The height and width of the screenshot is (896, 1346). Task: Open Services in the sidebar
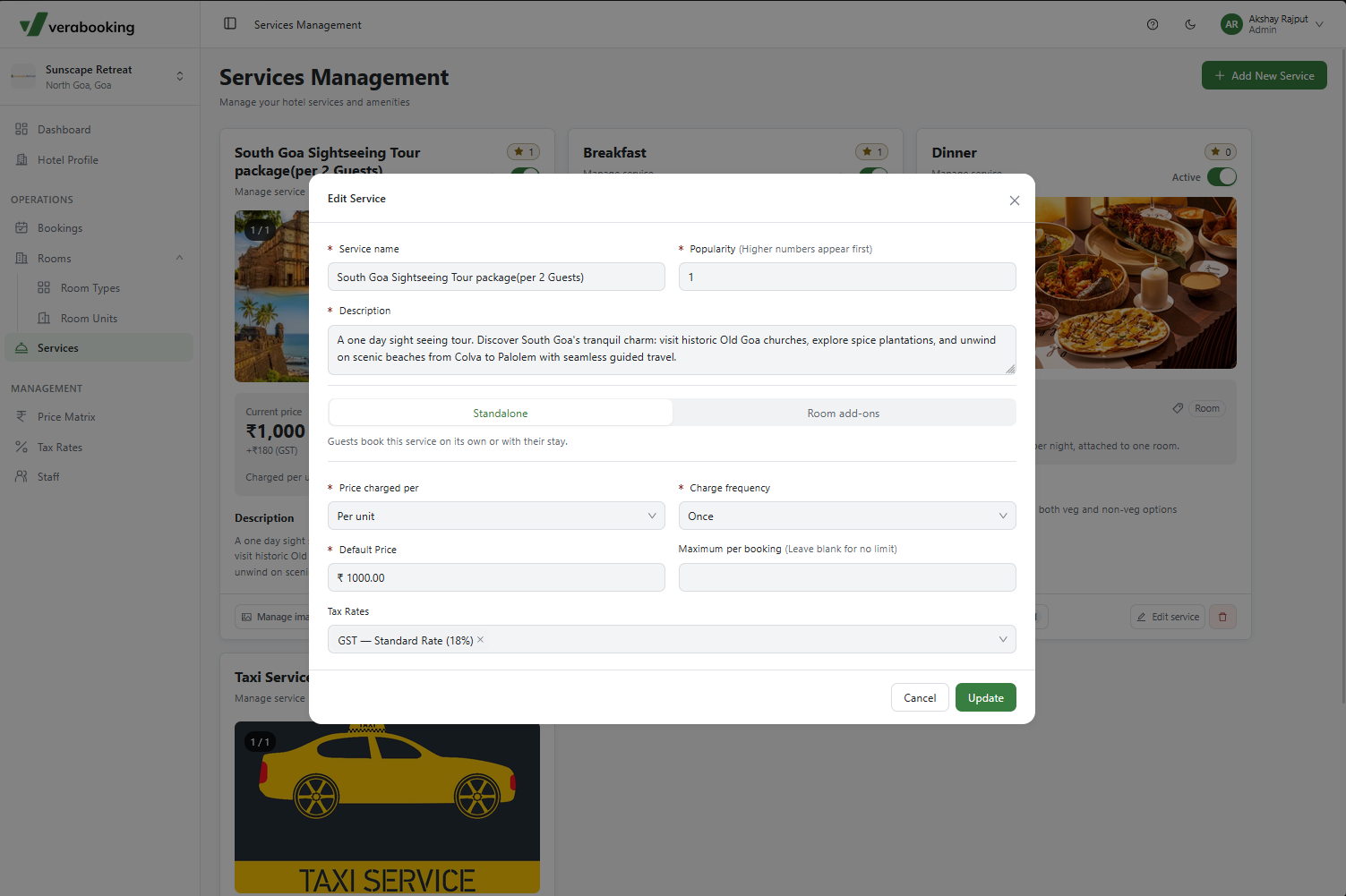coord(99,348)
